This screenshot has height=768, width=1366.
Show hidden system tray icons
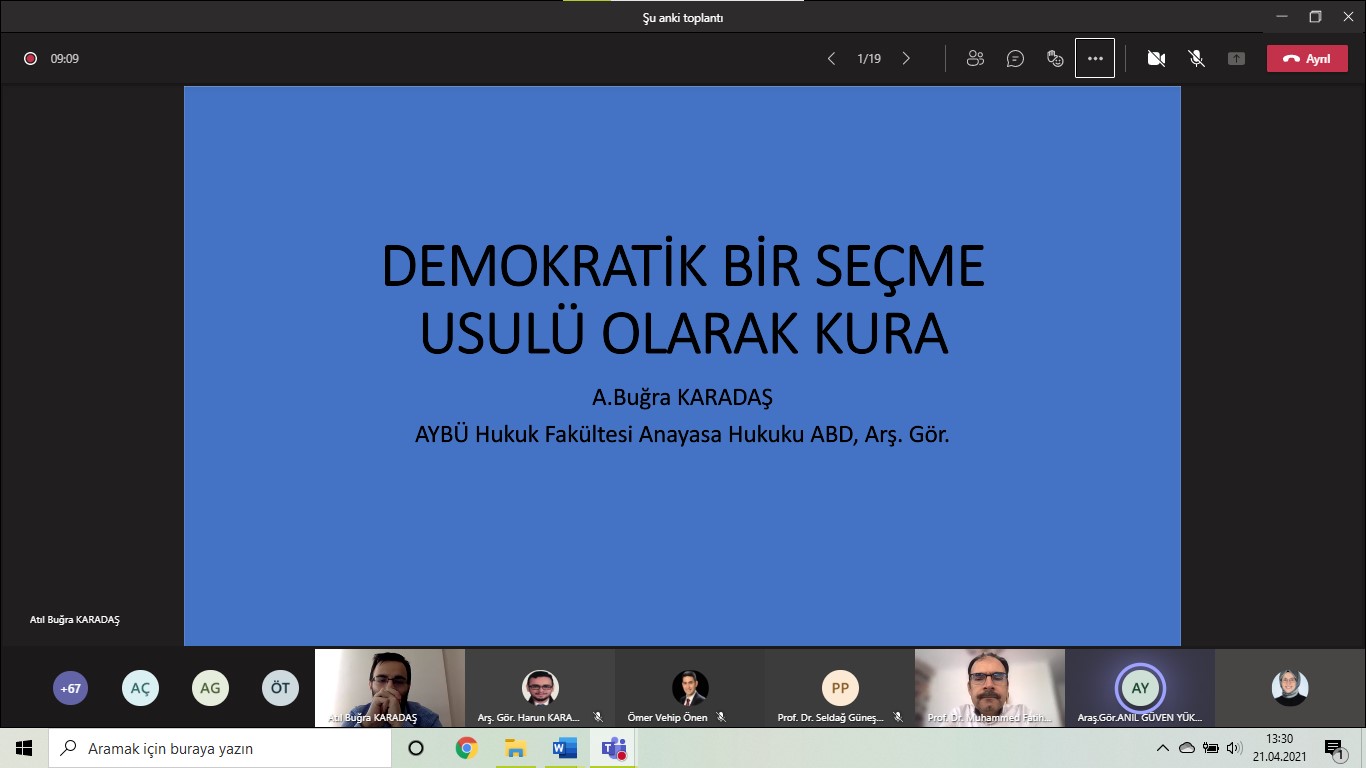point(1163,748)
